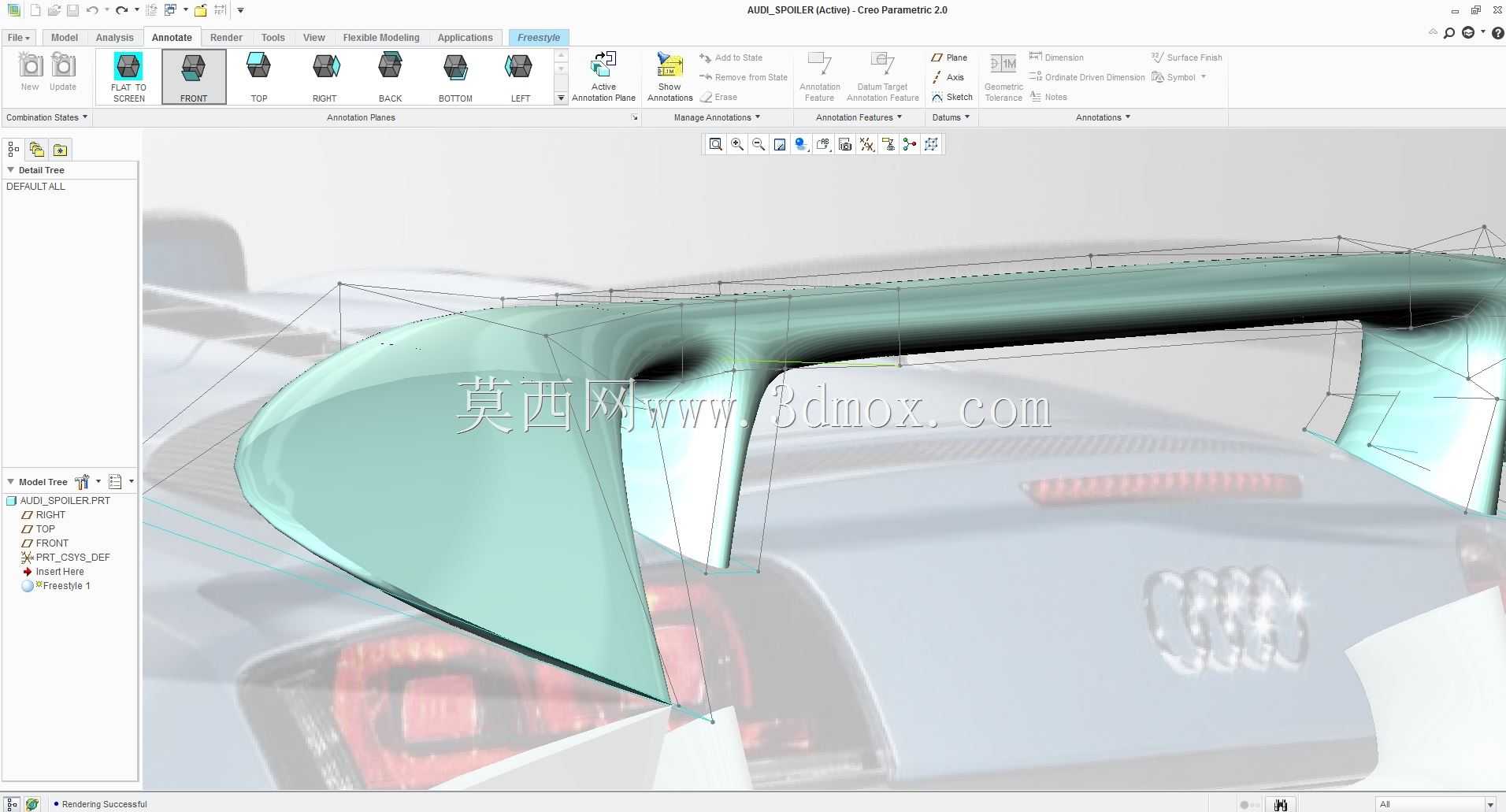Open the Help question mark icon
1506x812 pixels.
click(1498, 33)
